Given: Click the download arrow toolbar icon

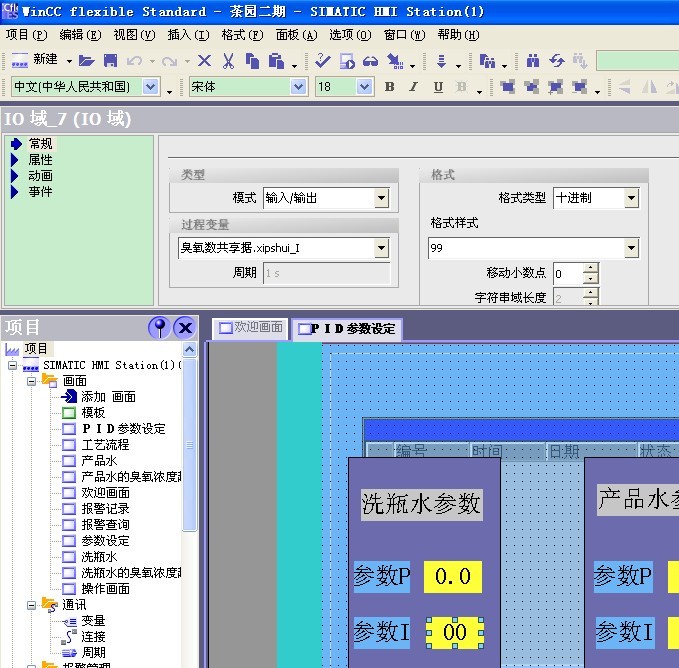Looking at the screenshot, I should [441, 61].
